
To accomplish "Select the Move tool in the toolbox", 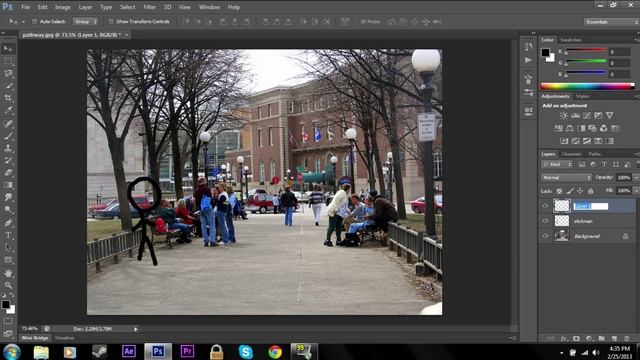I will pos(9,49).
